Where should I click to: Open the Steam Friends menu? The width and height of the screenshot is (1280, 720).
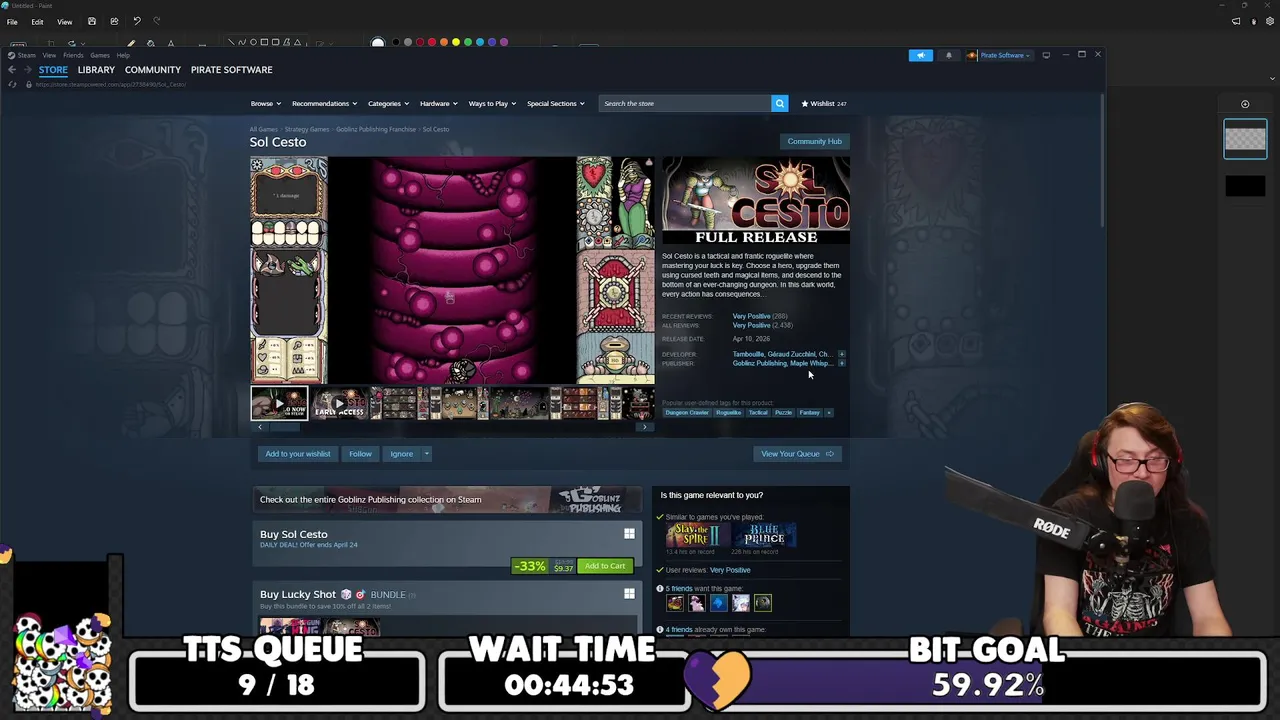73,56
